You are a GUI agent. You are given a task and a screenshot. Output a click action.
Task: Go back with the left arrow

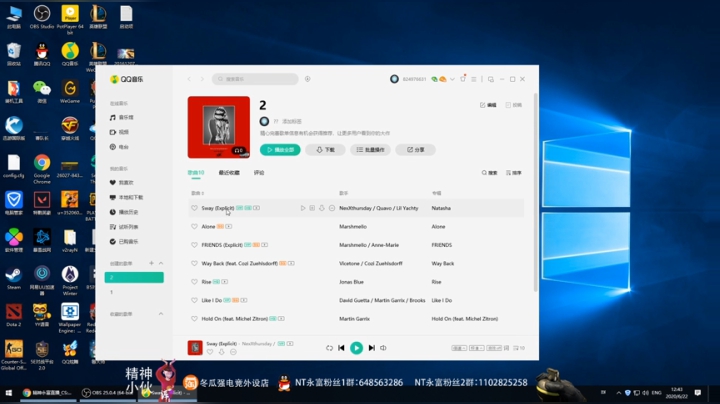coord(189,79)
